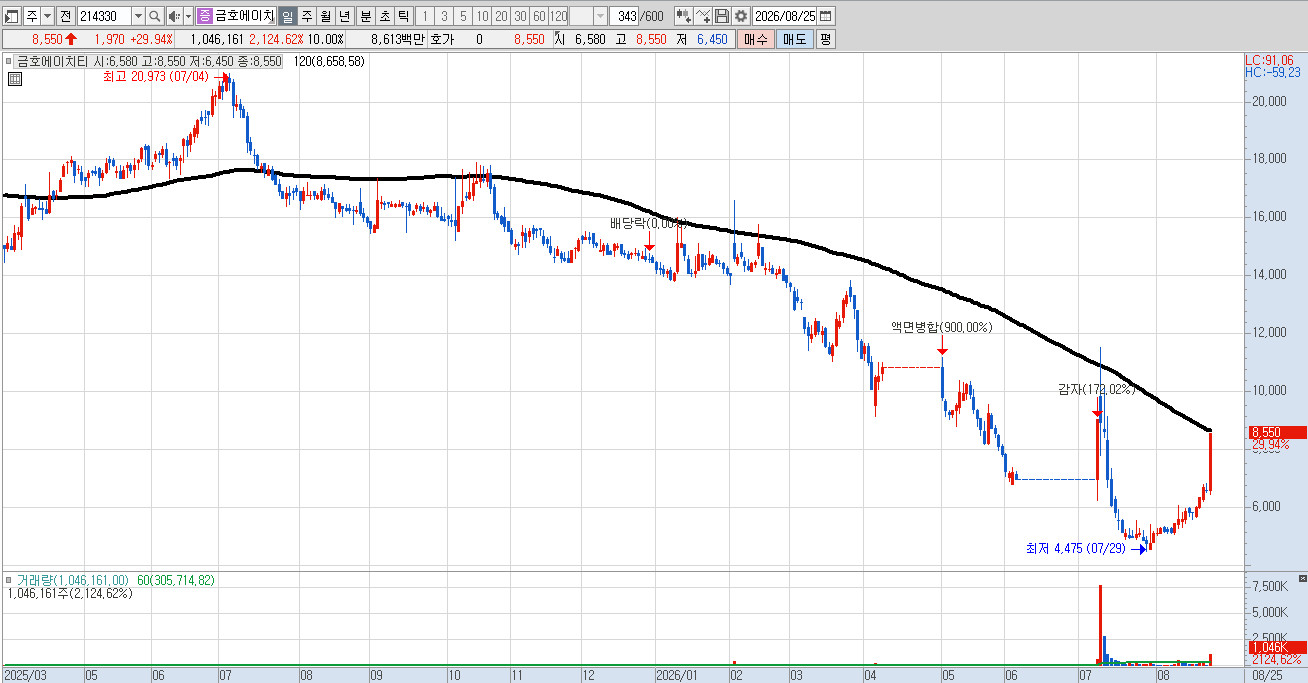Click the 8,613백만 trading value text

click(x=397, y=39)
